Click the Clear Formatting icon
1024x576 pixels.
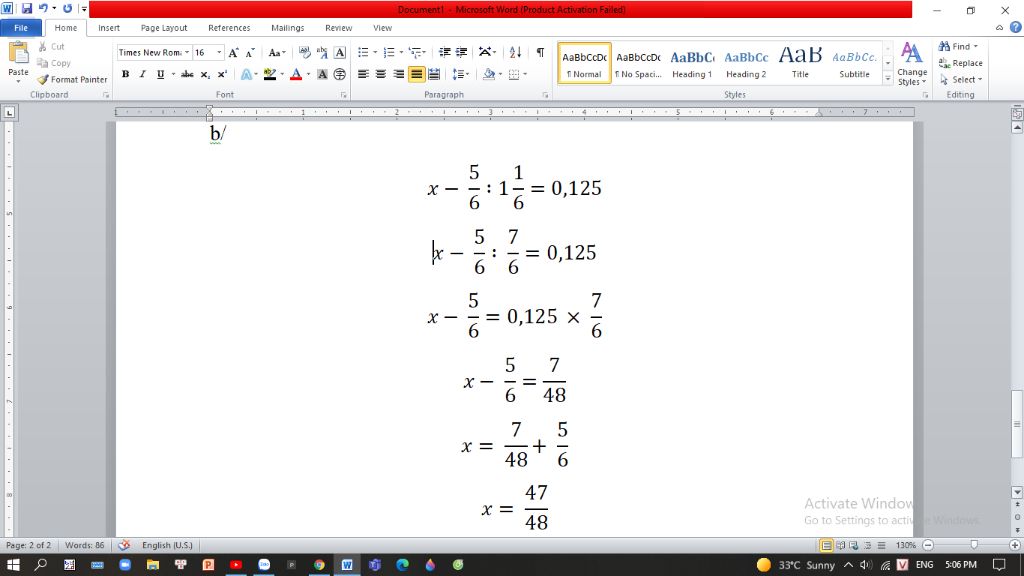click(x=304, y=52)
